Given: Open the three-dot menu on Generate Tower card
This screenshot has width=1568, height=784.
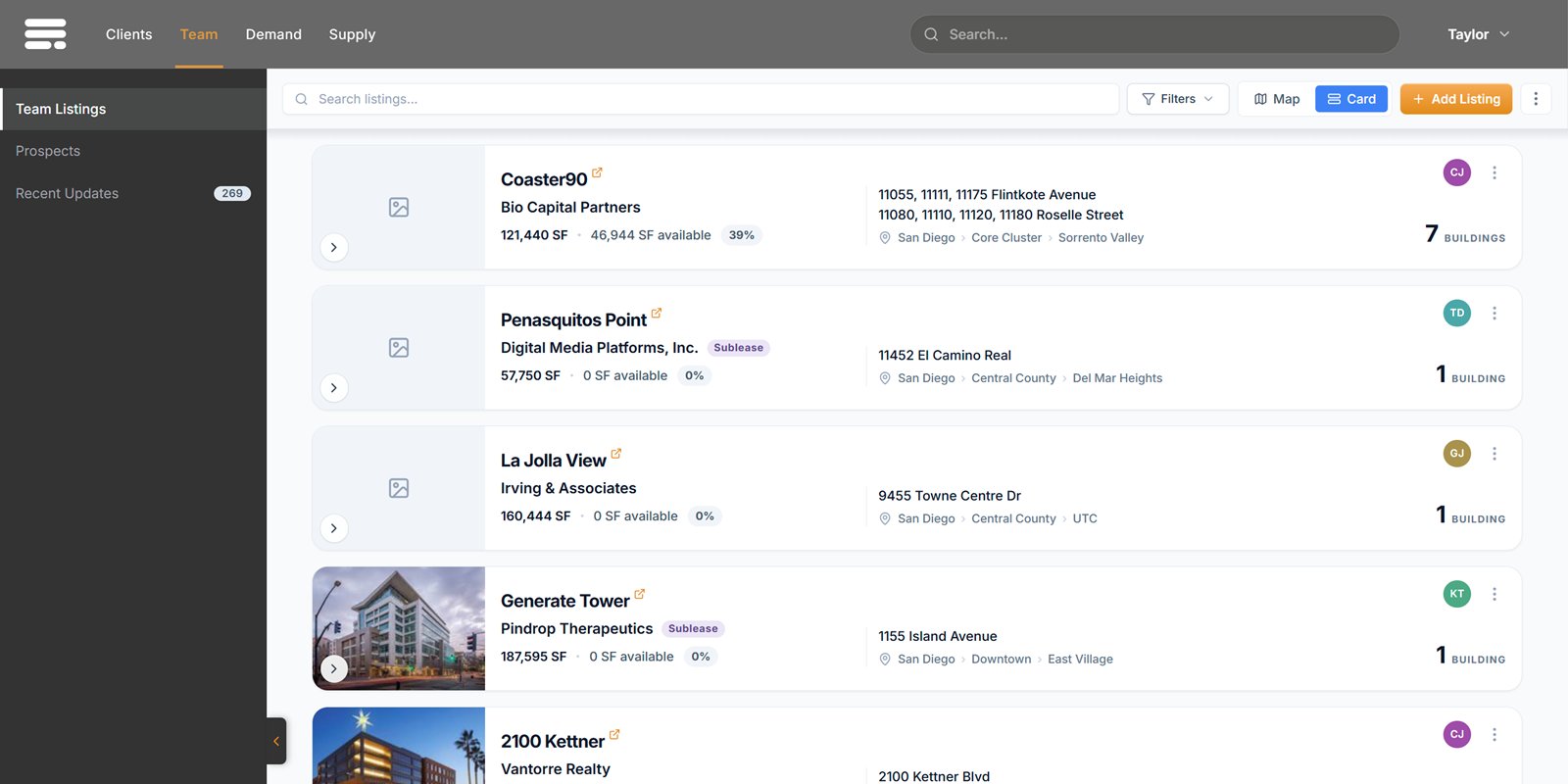Looking at the screenshot, I should (1494, 594).
